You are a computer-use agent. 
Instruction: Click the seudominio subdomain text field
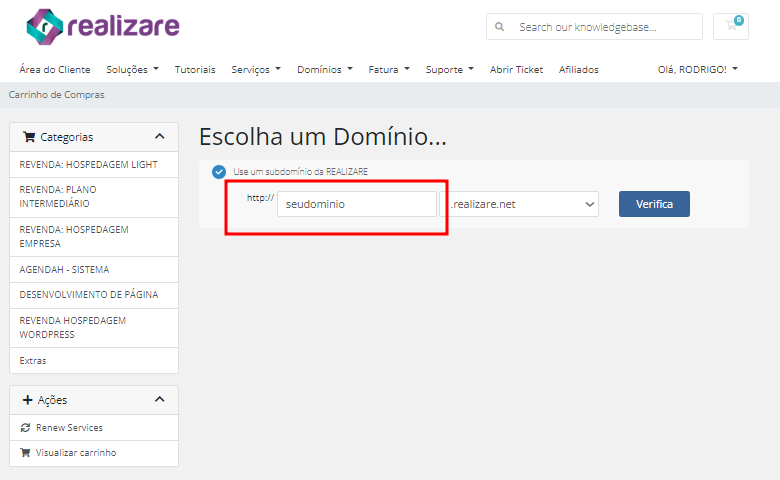point(357,204)
